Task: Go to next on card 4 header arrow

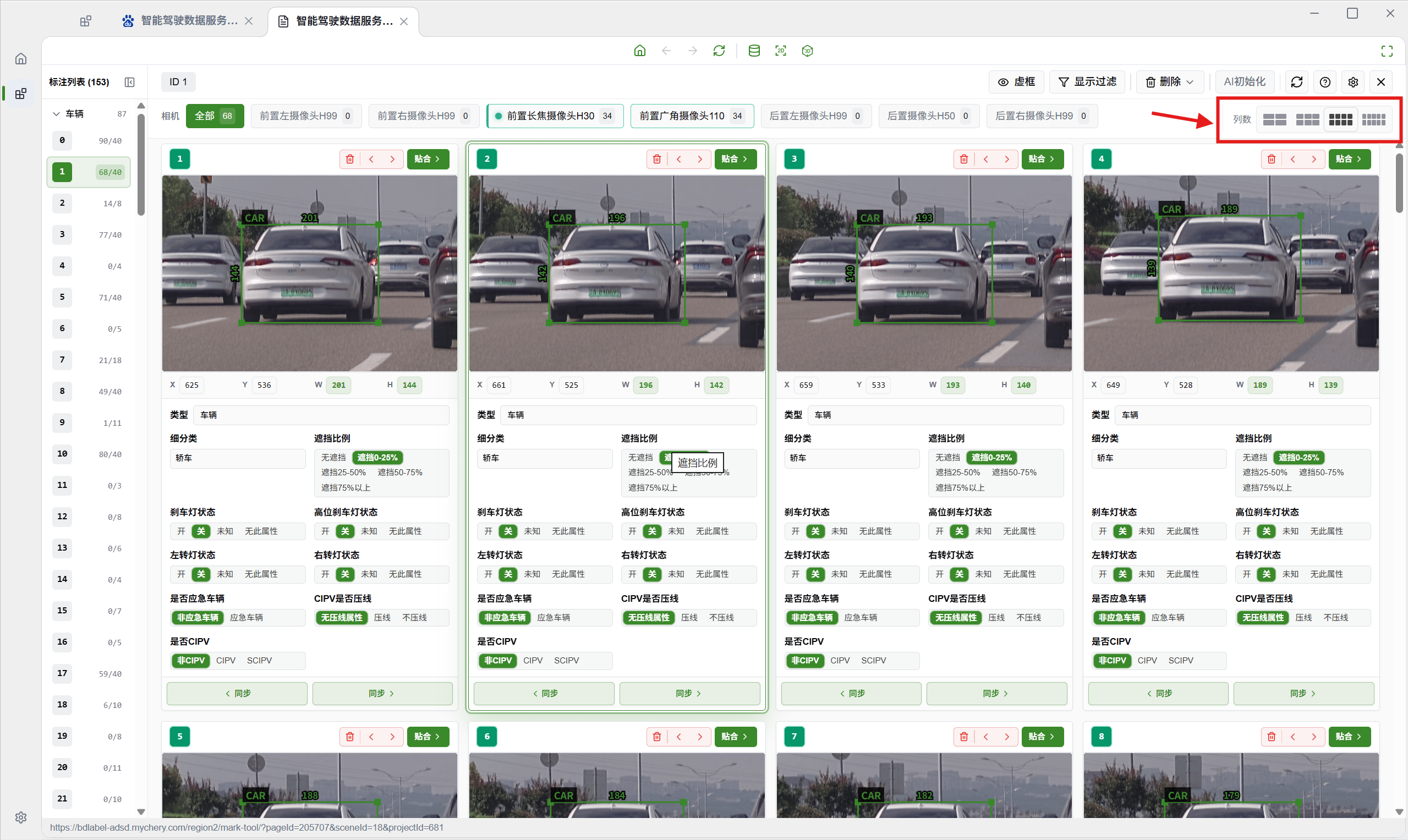Action: click(1313, 159)
